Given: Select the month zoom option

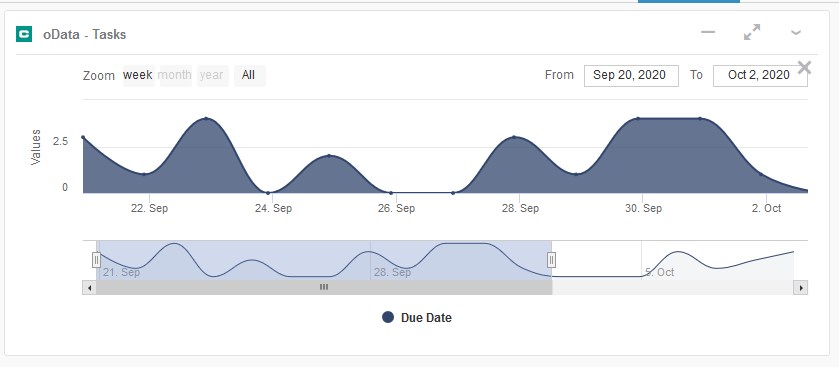Looking at the screenshot, I should (x=175, y=75).
